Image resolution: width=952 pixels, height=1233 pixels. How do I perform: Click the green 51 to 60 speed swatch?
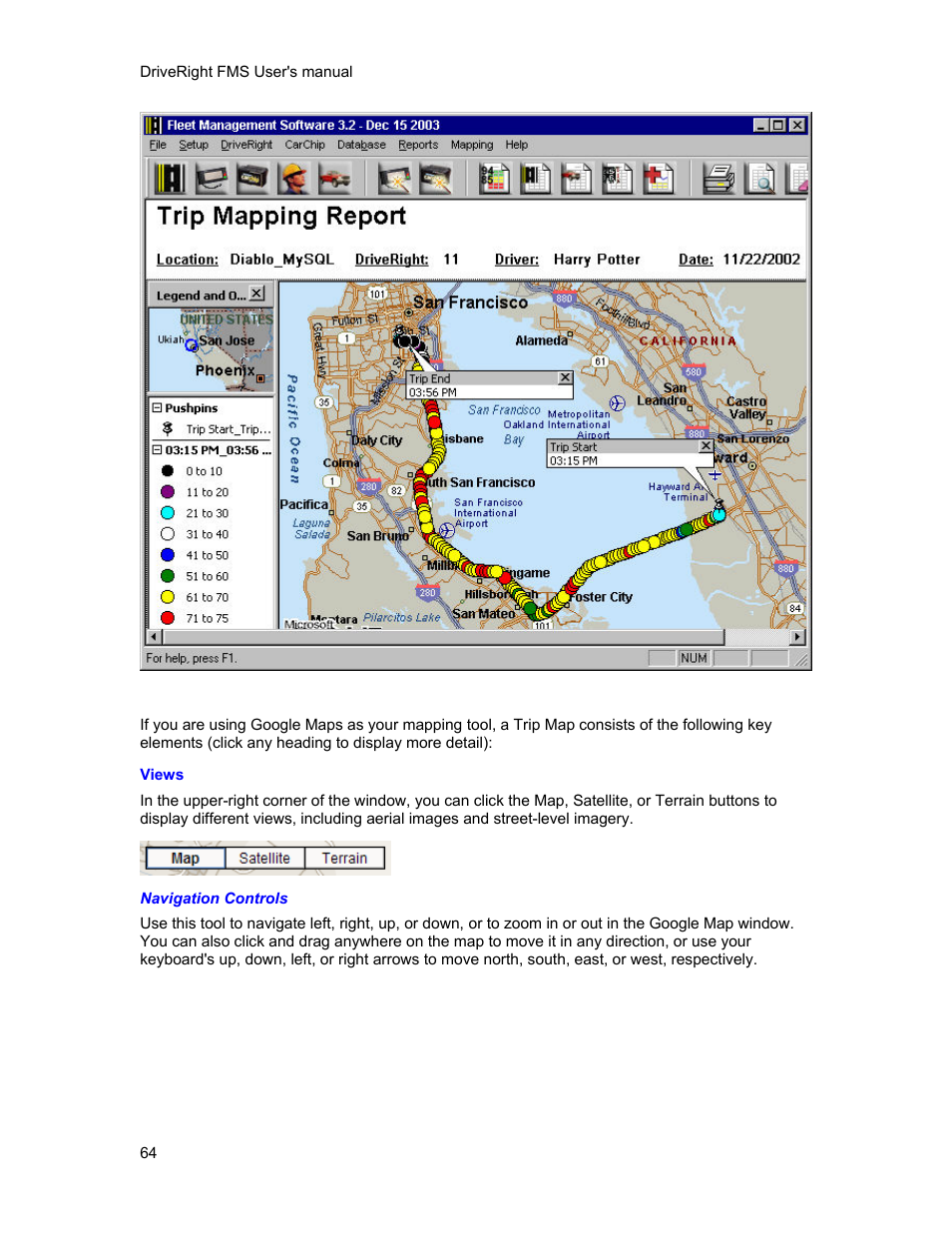coord(168,576)
